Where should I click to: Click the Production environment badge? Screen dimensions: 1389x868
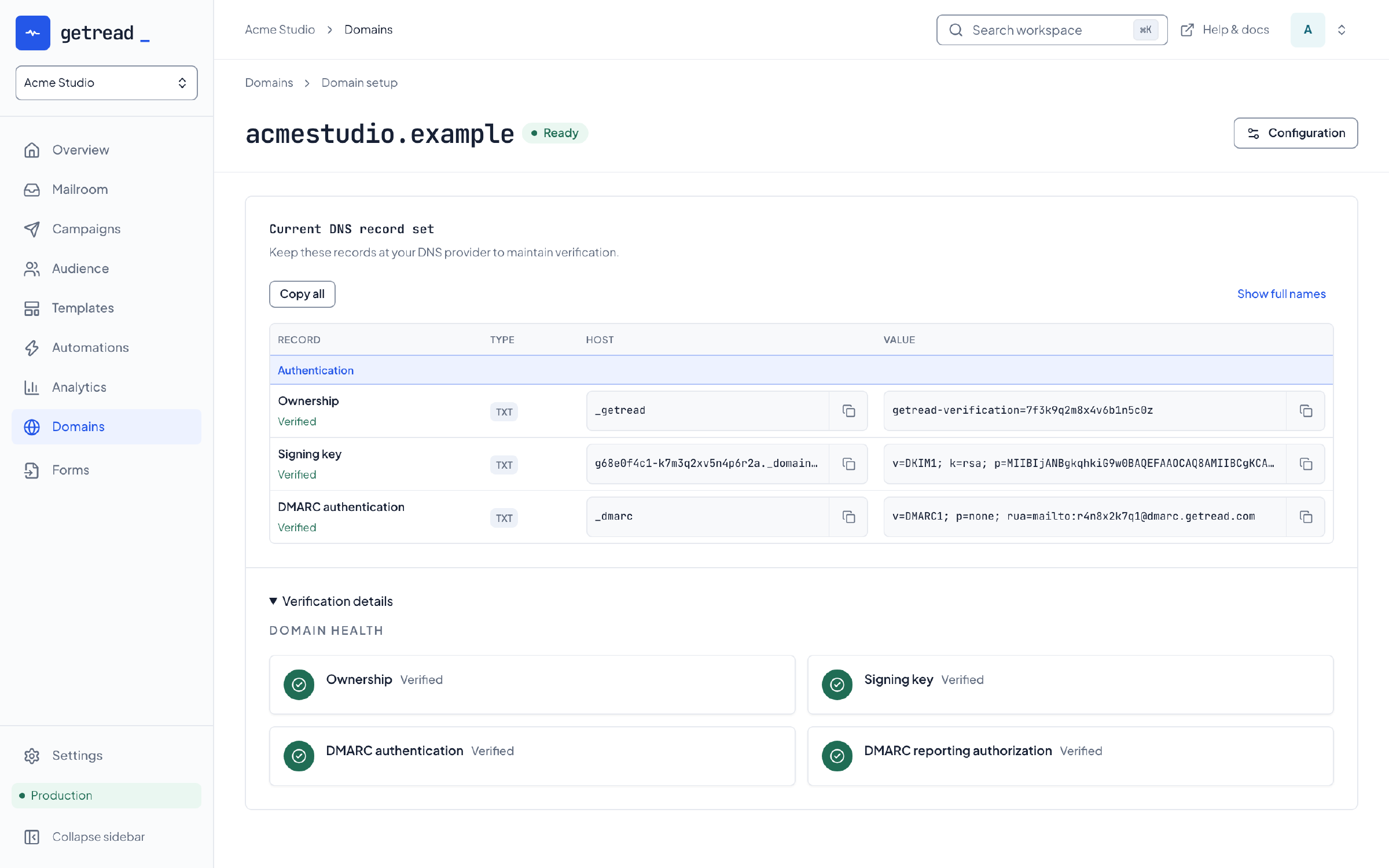pos(106,796)
